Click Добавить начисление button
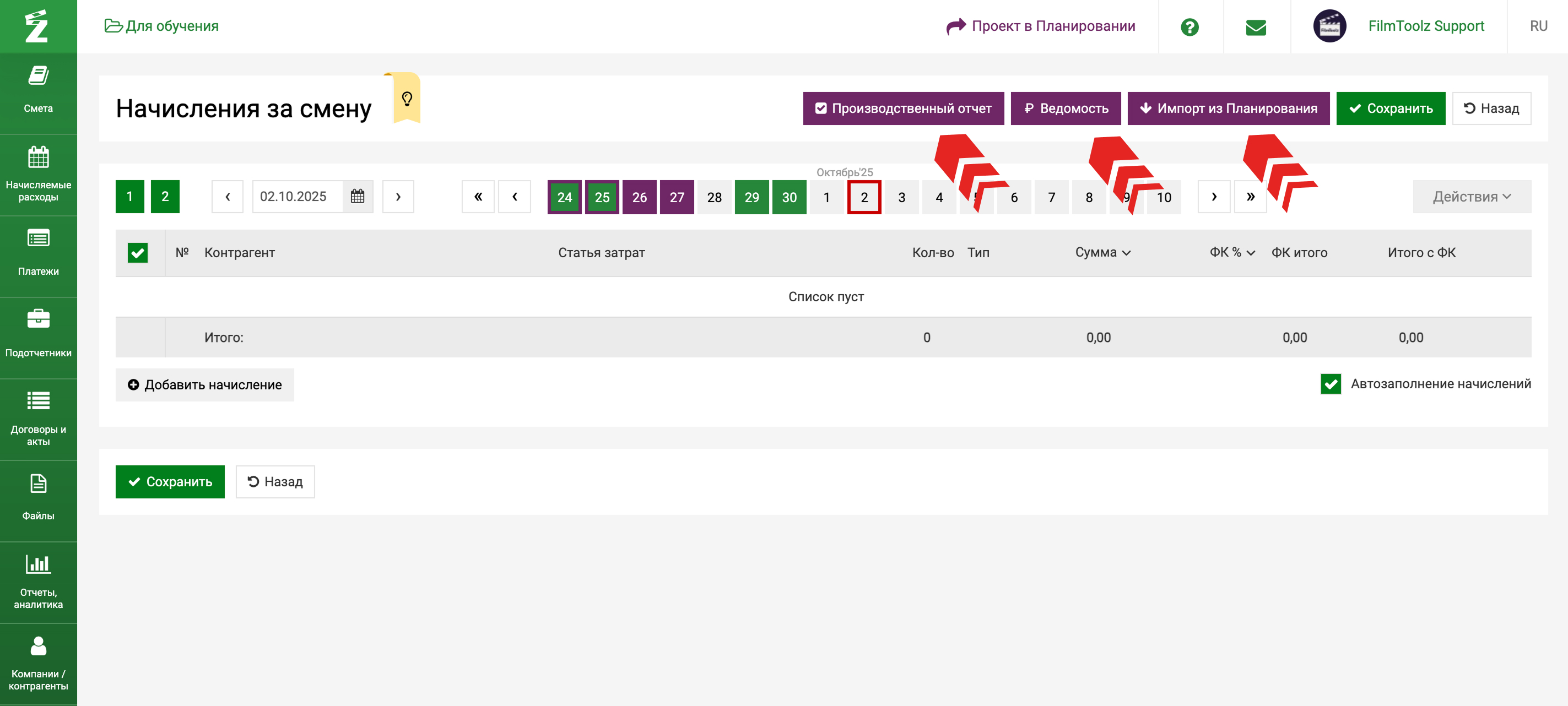 point(204,384)
